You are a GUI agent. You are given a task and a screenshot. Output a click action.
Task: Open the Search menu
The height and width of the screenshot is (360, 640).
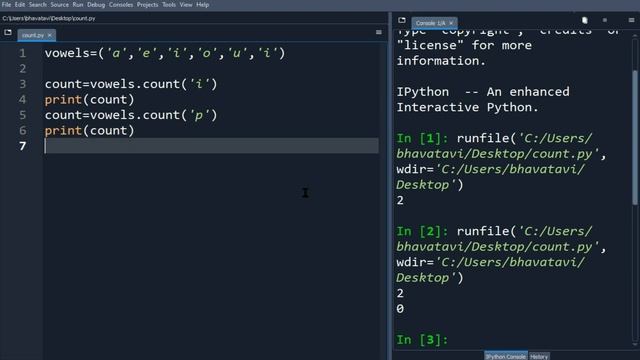point(38,5)
